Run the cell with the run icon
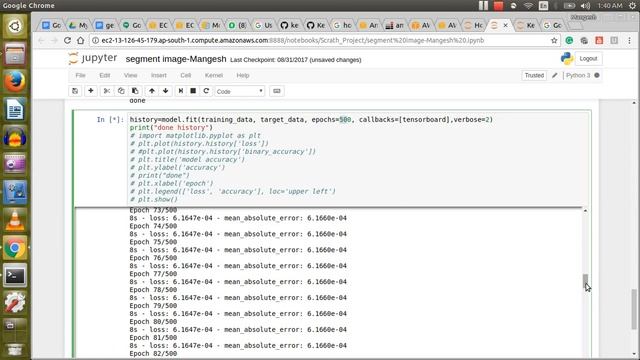This screenshot has width=640, height=360. coord(181,91)
